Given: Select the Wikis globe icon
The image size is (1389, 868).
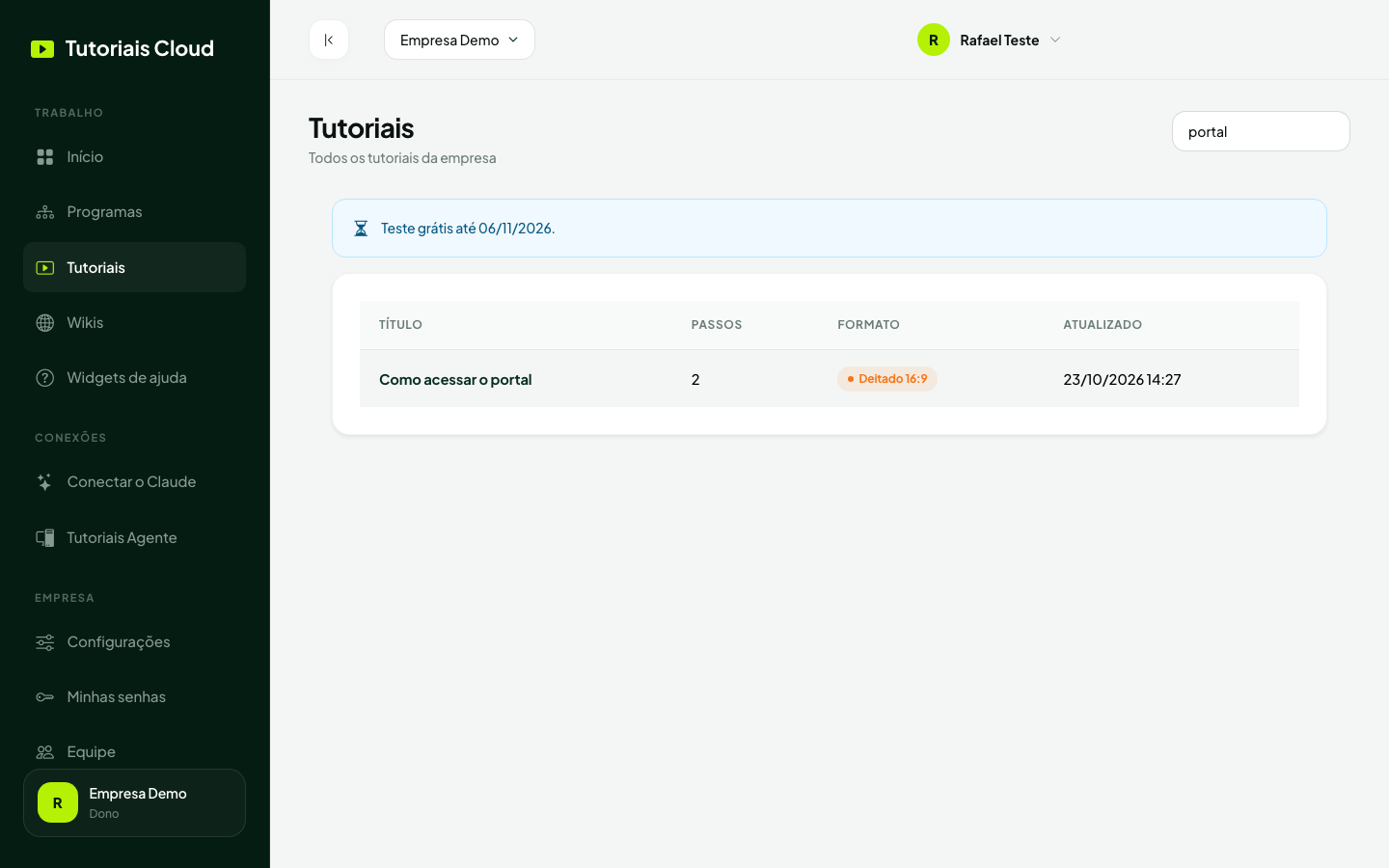Looking at the screenshot, I should pos(45,323).
